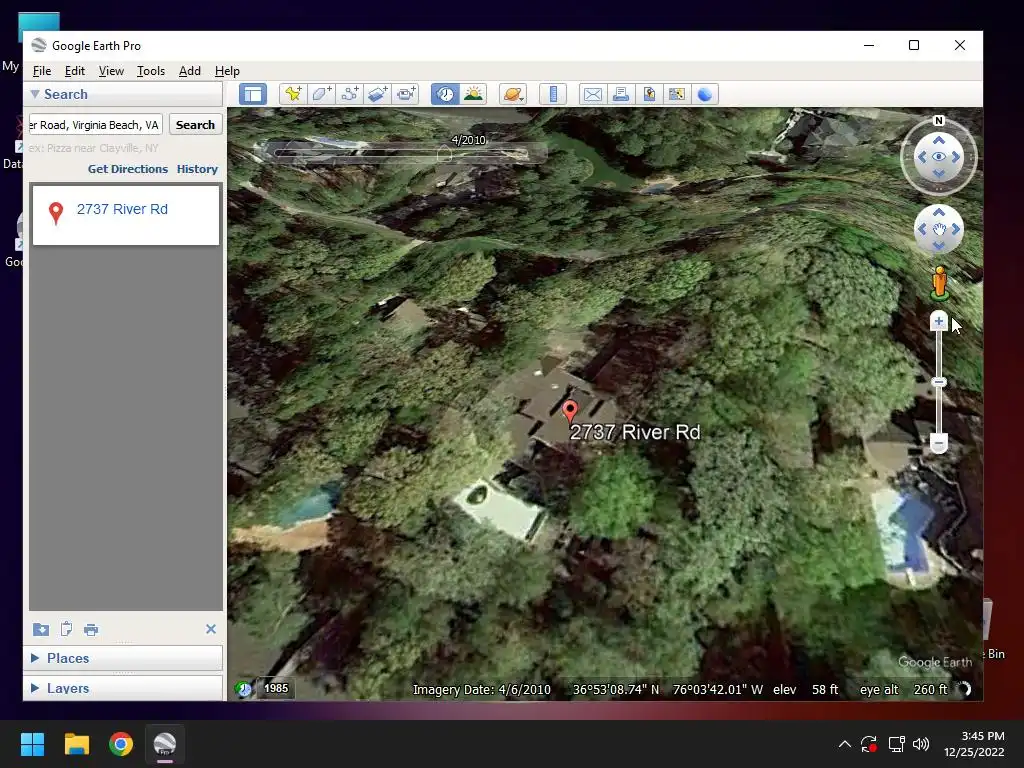Viewport: 1024px width, 768px height.
Task: Click the Imagery Date 4/6/2010 status text
Action: pyautogui.click(x=481, y=689)
